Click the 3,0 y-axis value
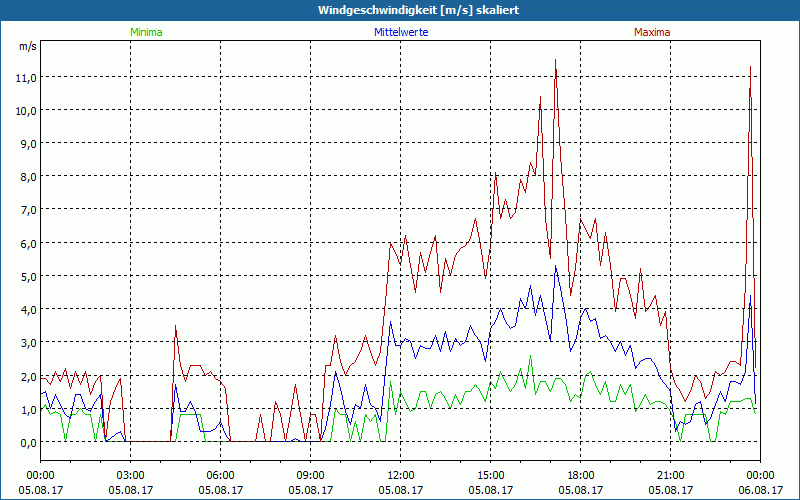Image resolution: width=800 pixels, height=500 pixels. click(28, 343)
